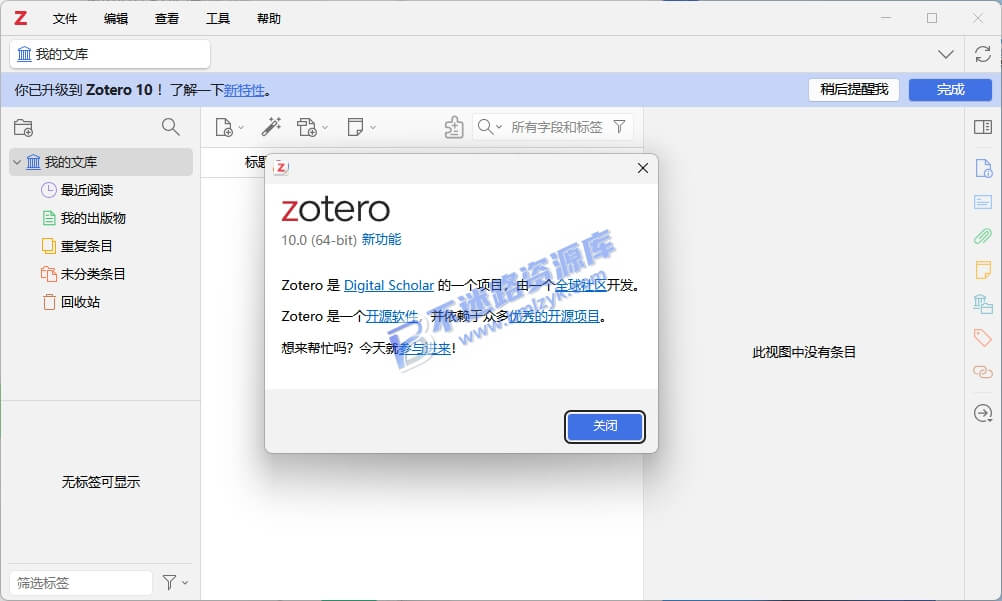Open the 全球社区 link
Viewport: 1002px width, 601px height.
(580, 285)
